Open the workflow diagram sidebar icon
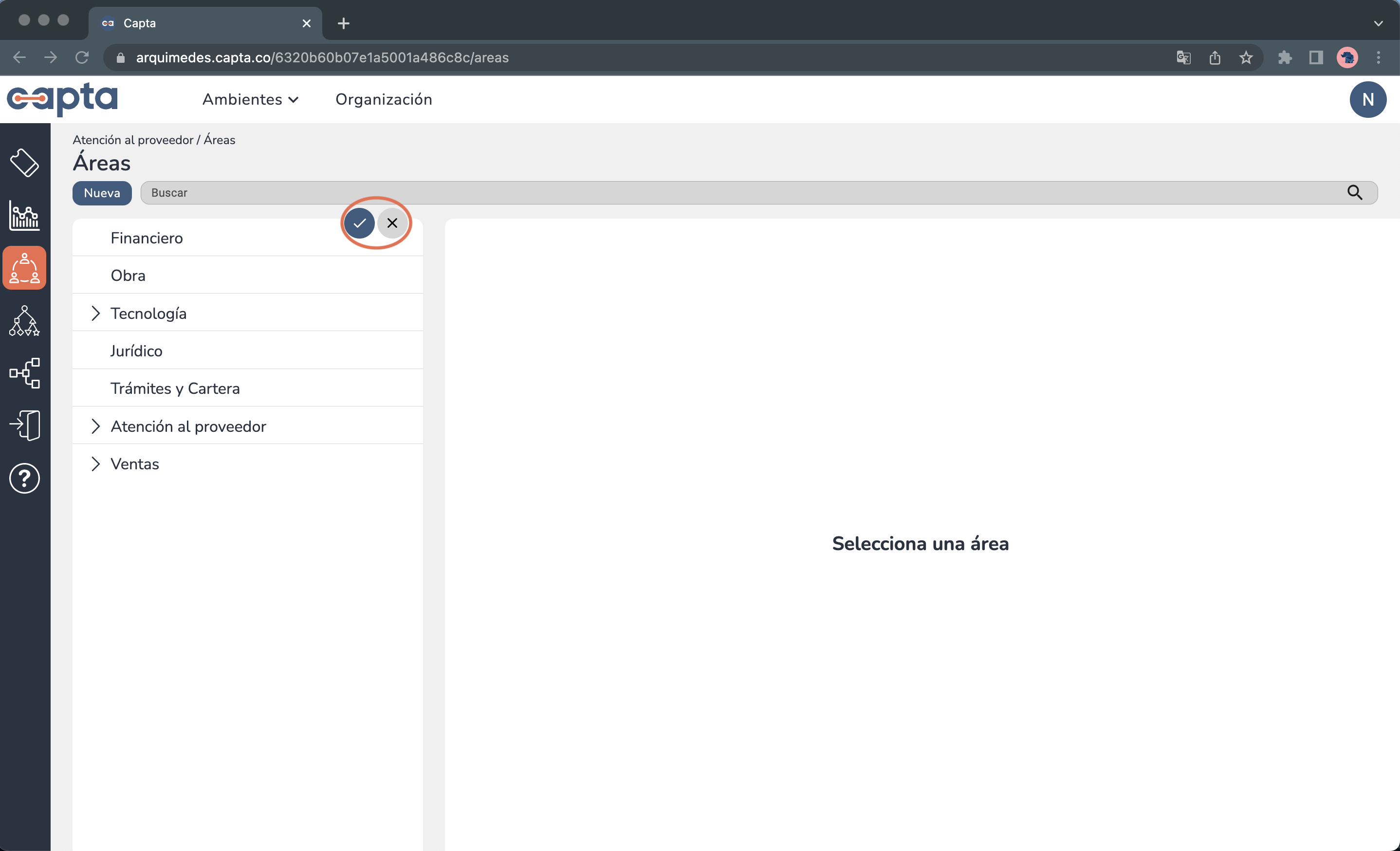The image size is (1400, 851). [x=24, y=373]
